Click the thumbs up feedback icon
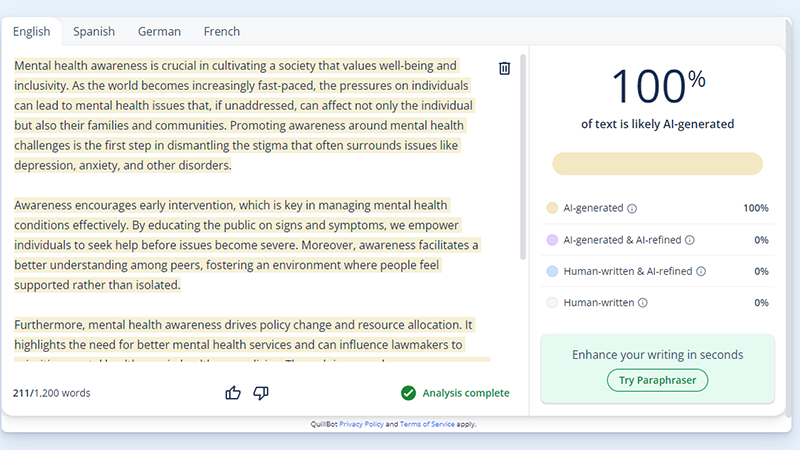This screenshot has height=450, width=800. click(x=233, y=393)
